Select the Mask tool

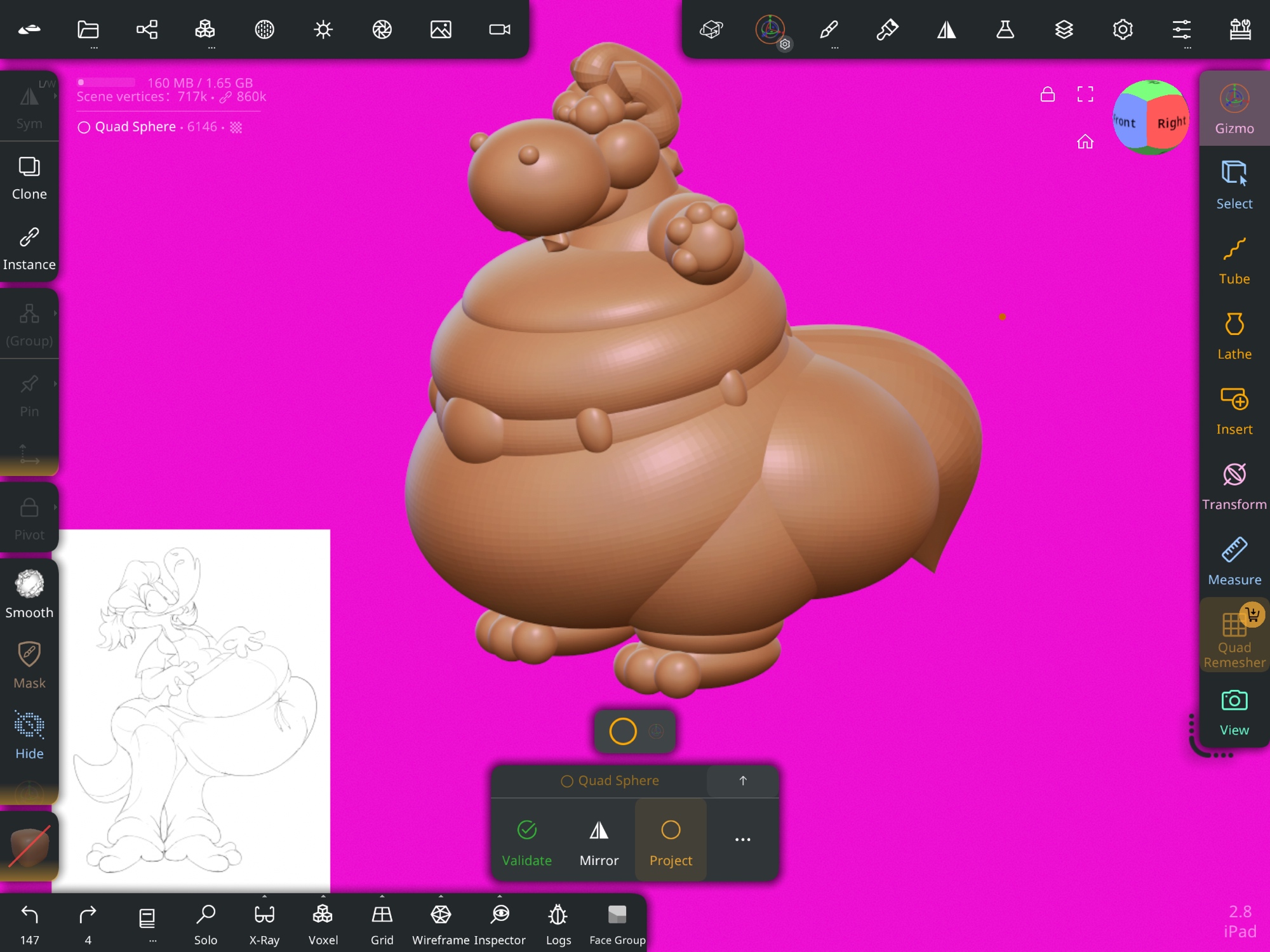click(x=29, y=664)
